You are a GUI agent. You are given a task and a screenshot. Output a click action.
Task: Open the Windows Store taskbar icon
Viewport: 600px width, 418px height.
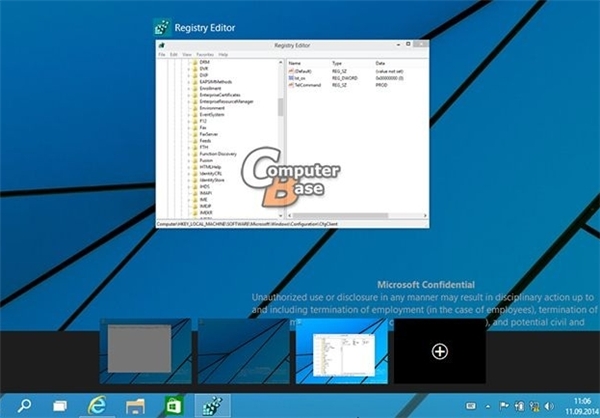click(x=174, y=405)
